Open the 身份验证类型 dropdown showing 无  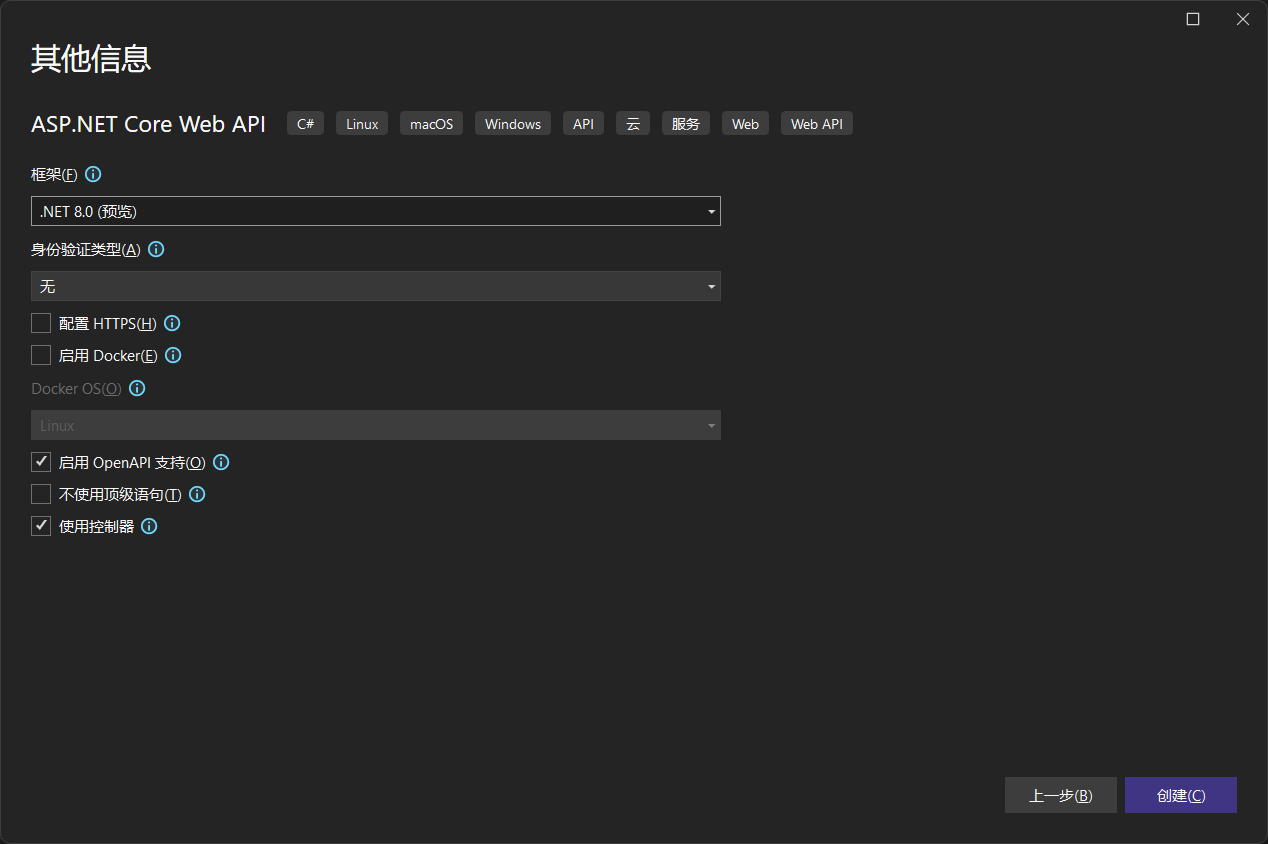[376, 286]
